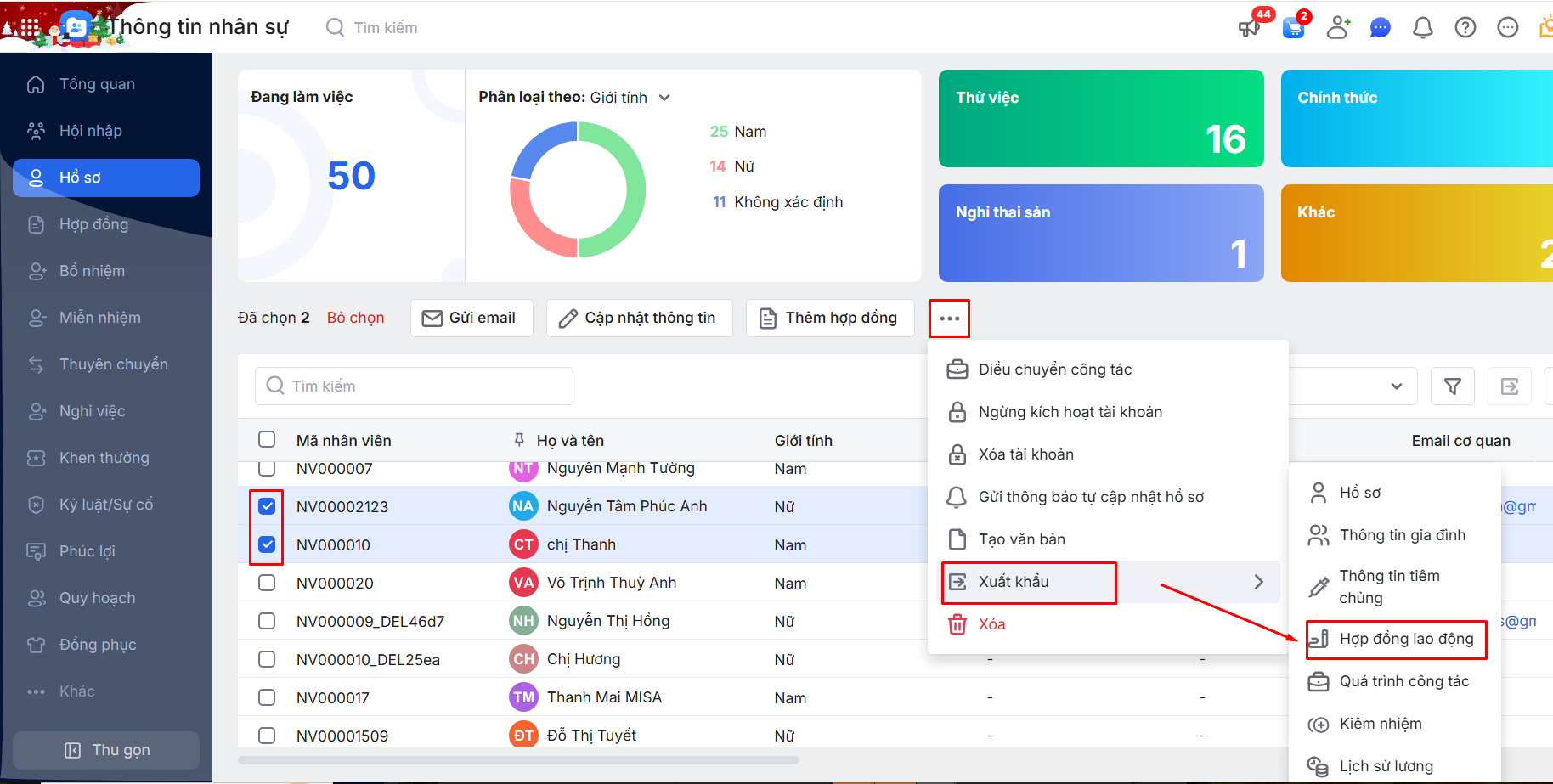
Task: Click the megaphone announcements icon
Action: coord(1249,28)
